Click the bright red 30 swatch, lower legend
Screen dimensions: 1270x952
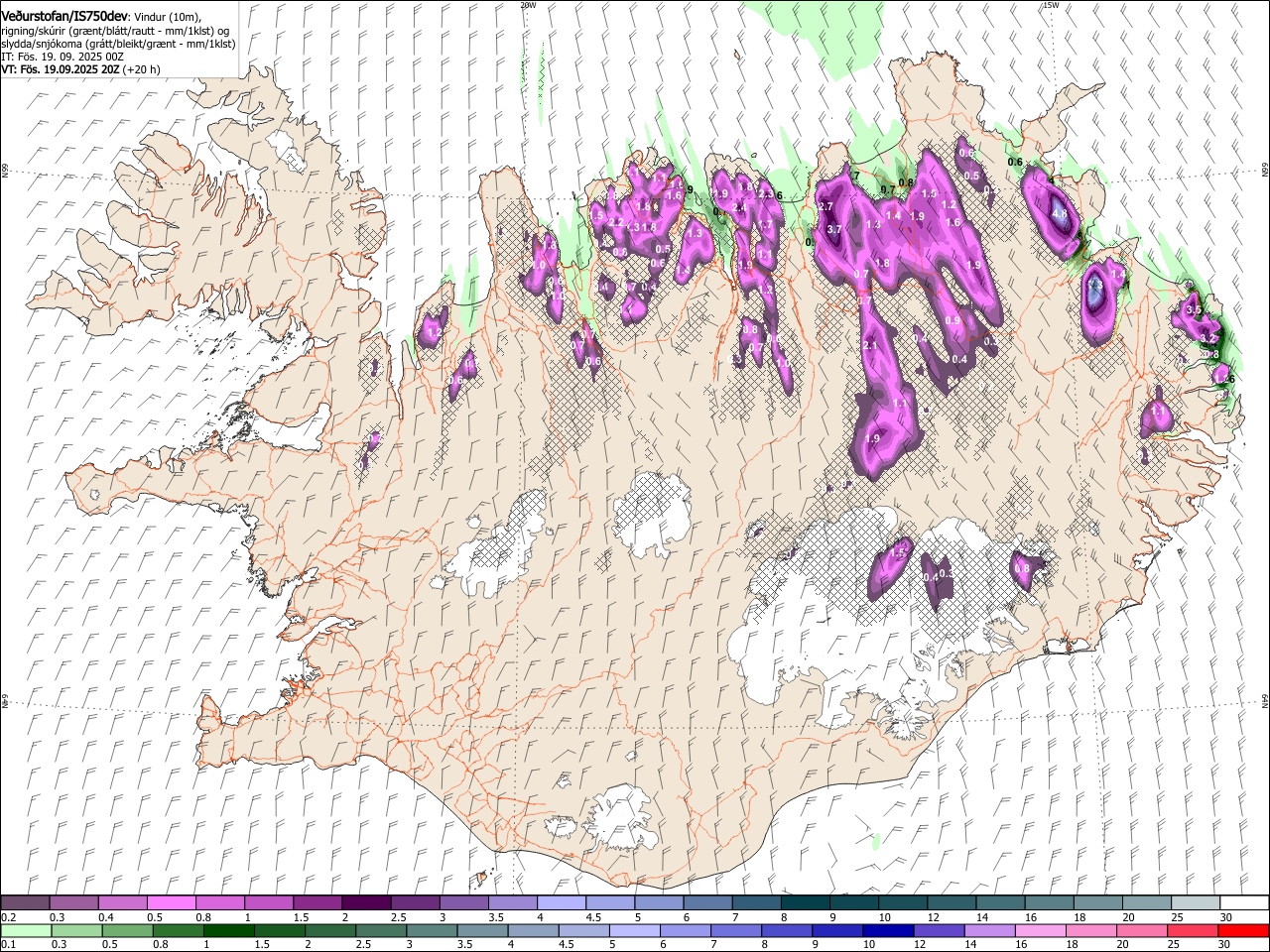tap(1244, 930)
